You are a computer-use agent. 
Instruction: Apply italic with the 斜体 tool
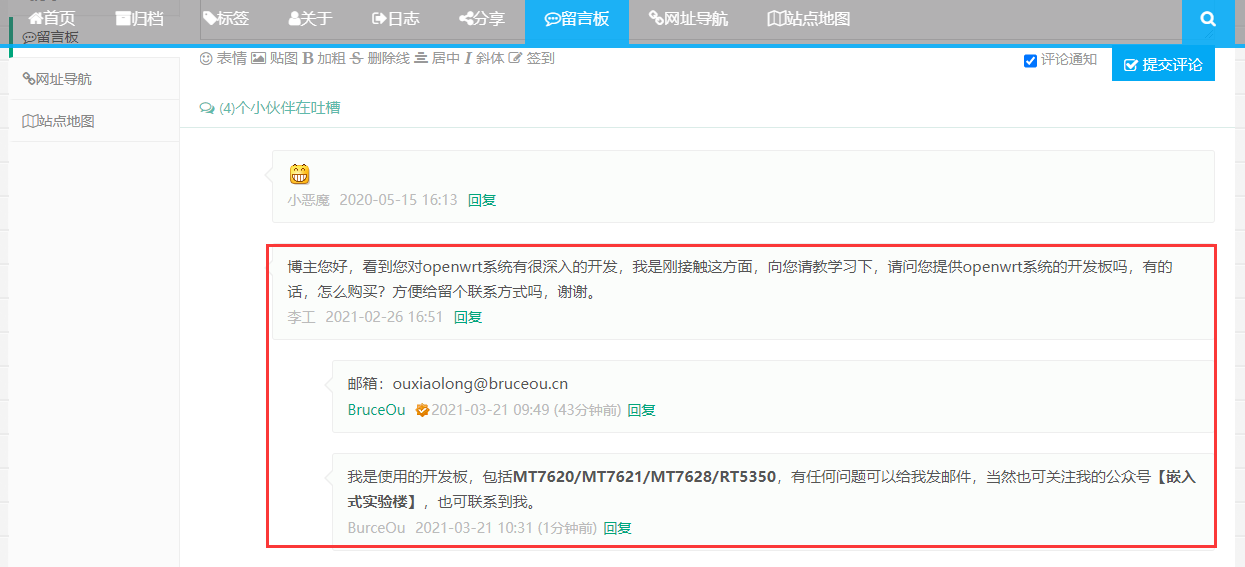(484, 58)
